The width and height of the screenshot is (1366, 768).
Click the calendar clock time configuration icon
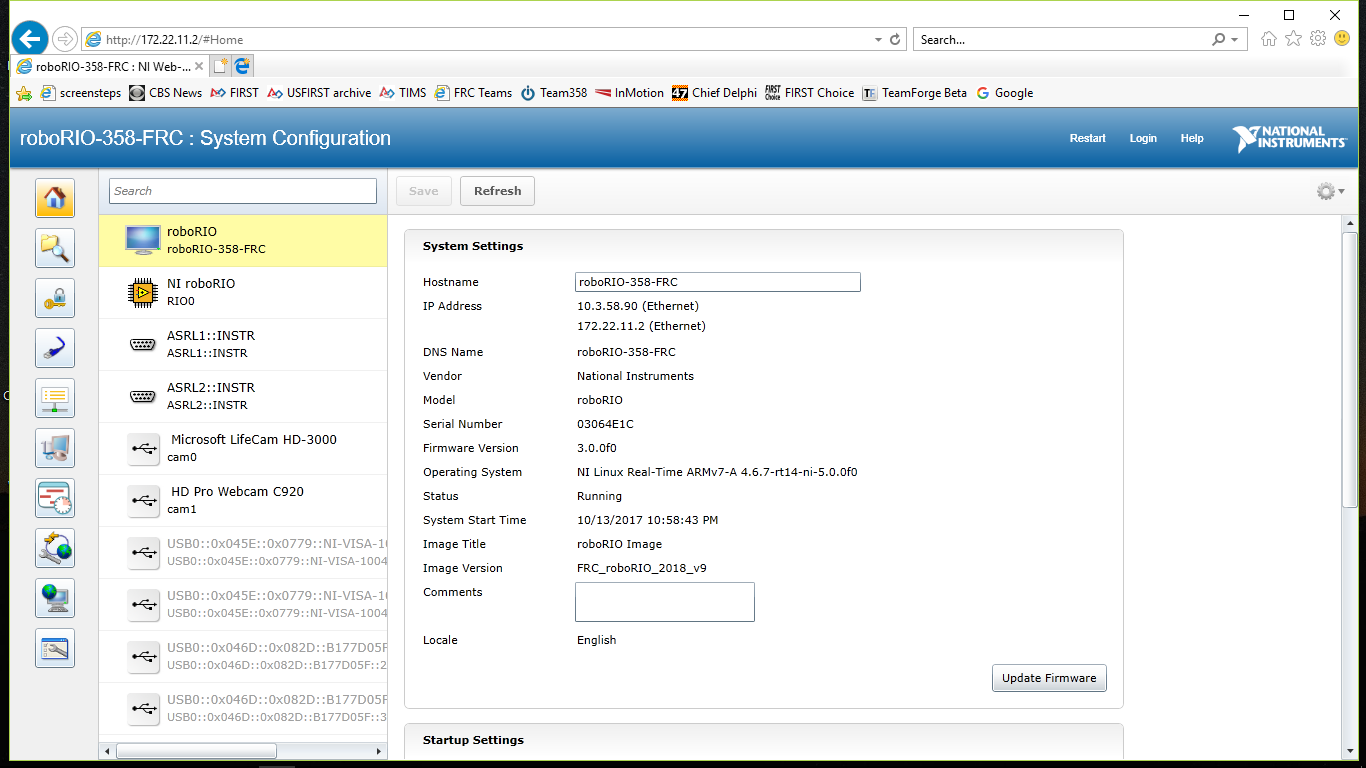(x=55, y=497)
